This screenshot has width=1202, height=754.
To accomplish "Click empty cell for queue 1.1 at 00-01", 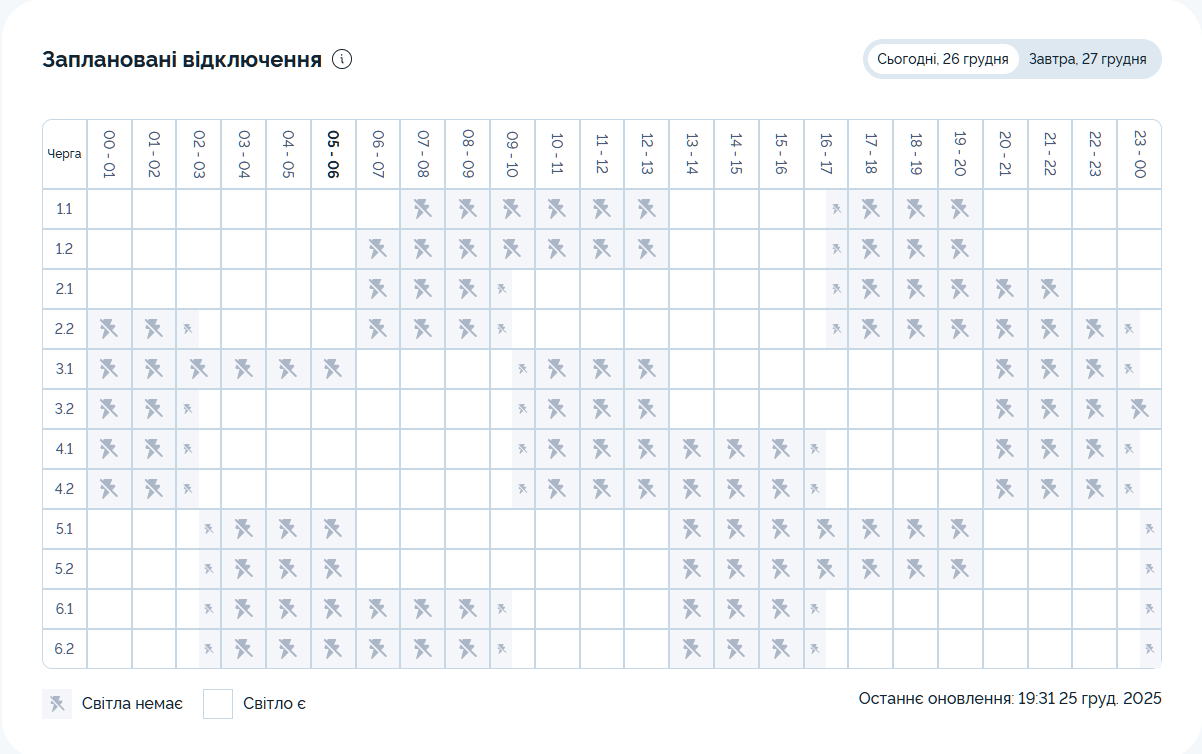I will pyautogui.click(x=109, y=209).
